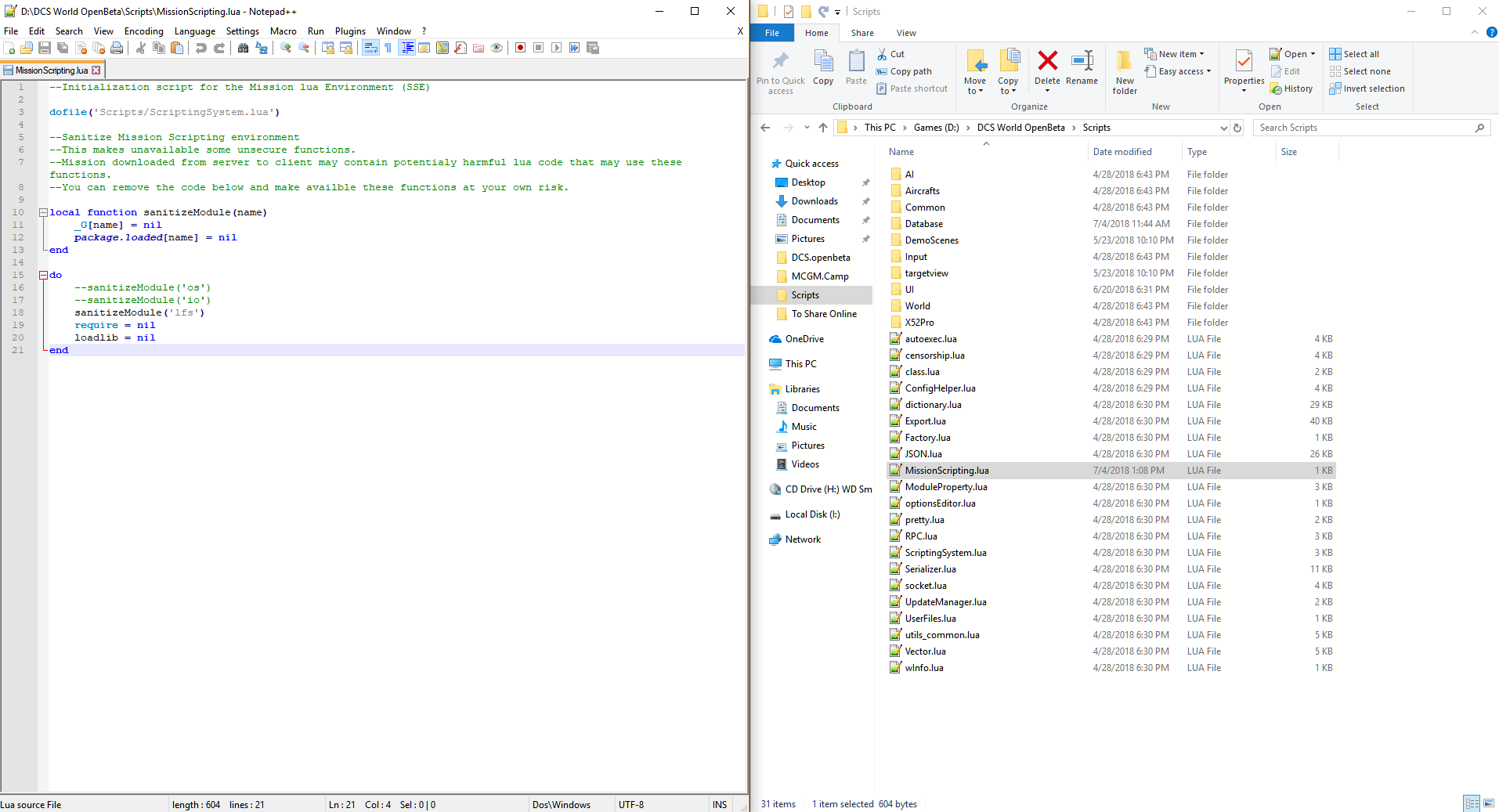The width and height of the screenshot is (1499, 812).
Task: Collapse the 'do' block fold marker
Action: [43, 275]
